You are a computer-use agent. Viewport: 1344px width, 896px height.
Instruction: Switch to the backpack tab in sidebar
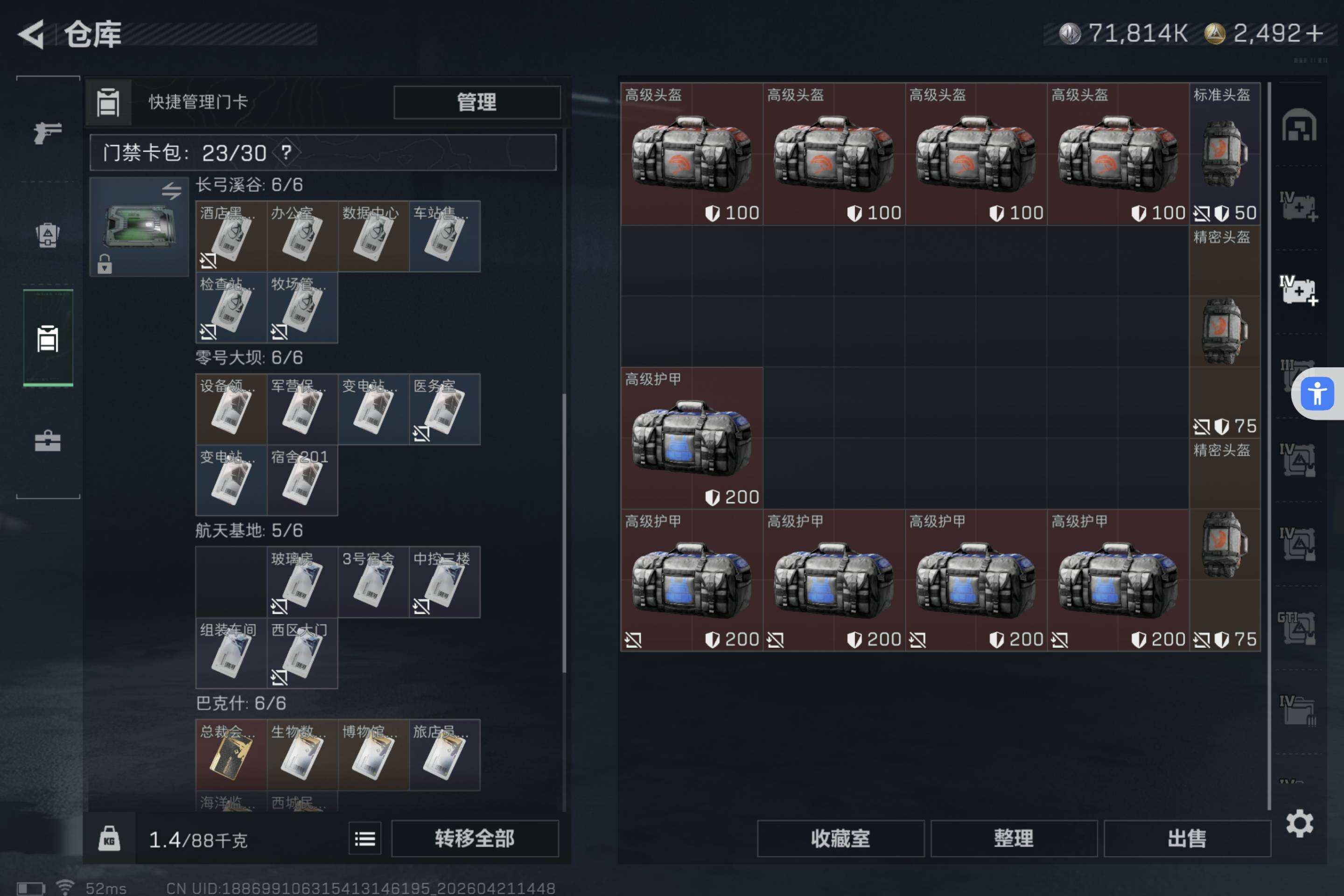click(x=48, y=234)
